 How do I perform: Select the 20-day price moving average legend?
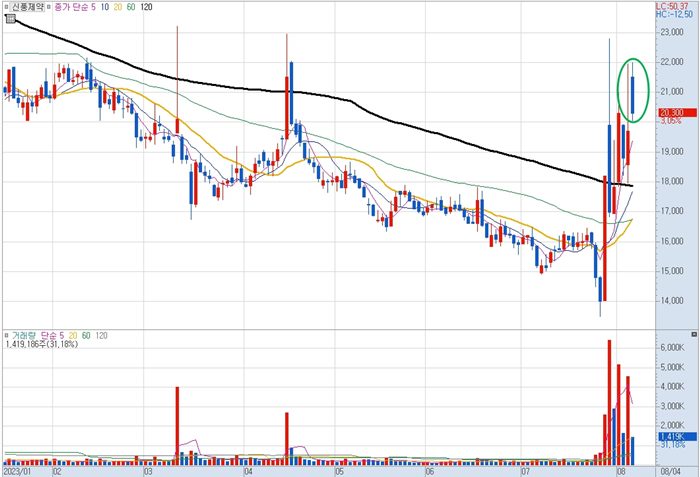[117, 7]
